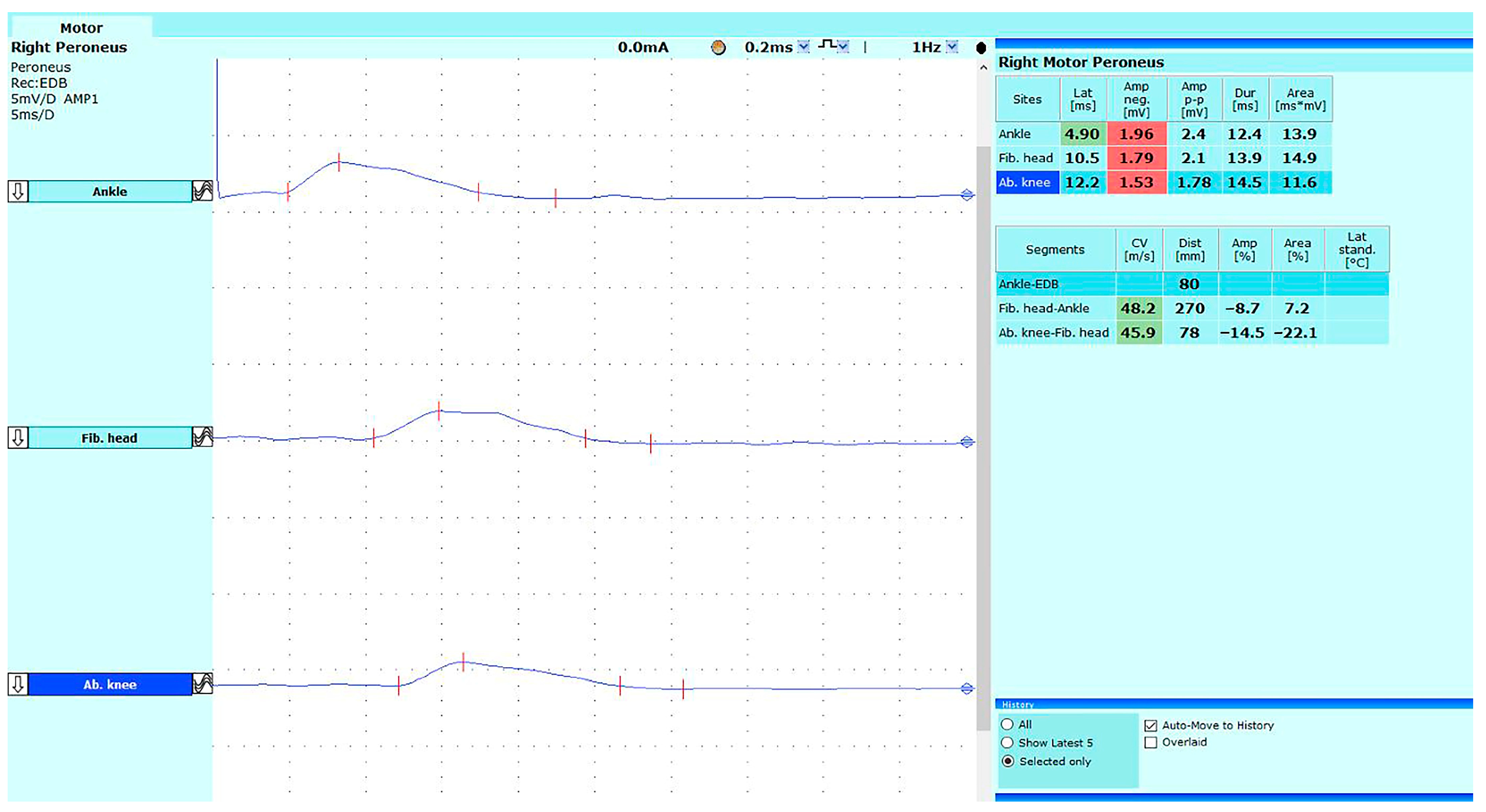
Task: Click the down-arrow icon beside Ankle trace
Action: click(x=18, y=191)
